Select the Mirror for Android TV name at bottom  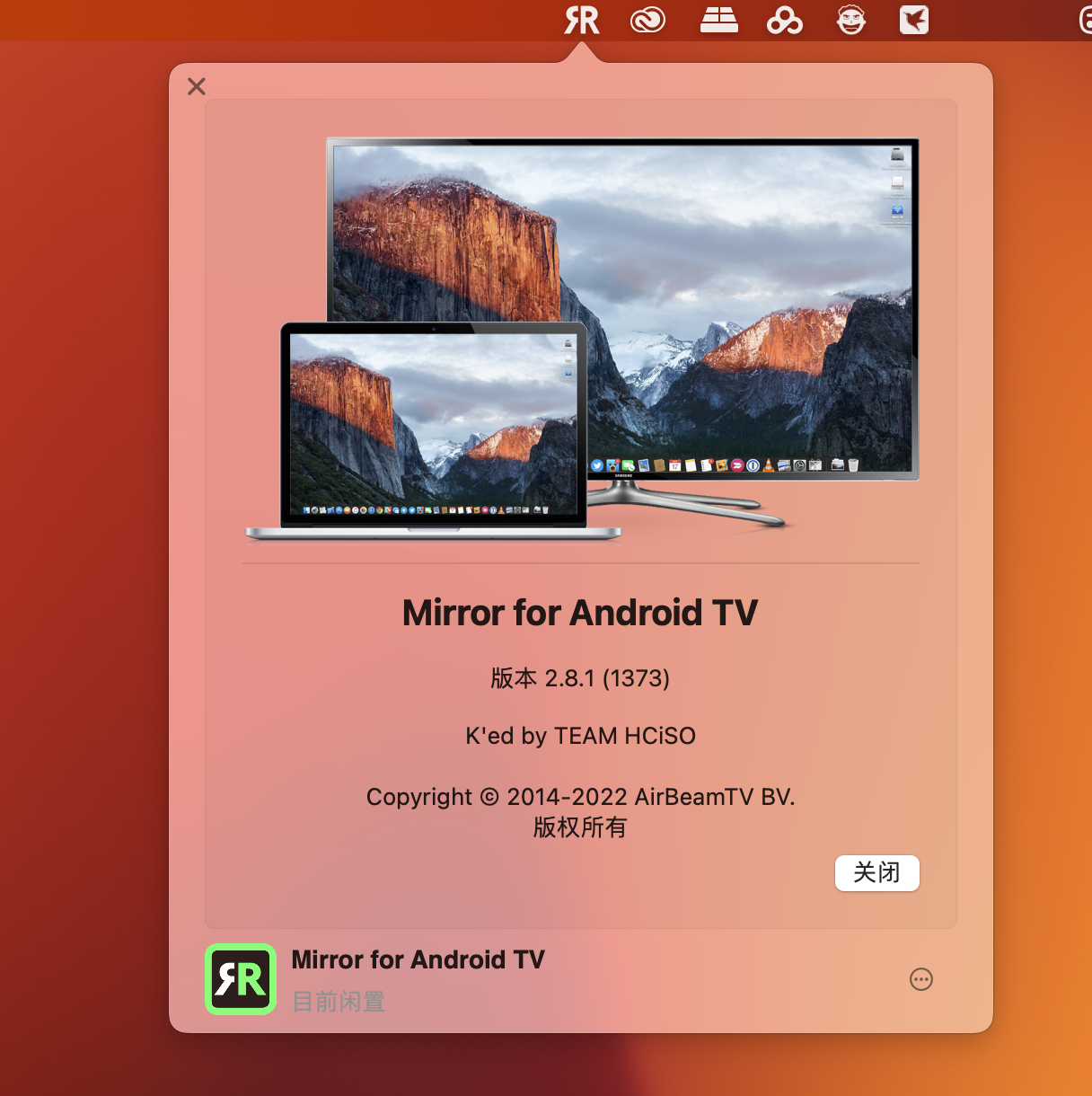[x=418, y=959]
